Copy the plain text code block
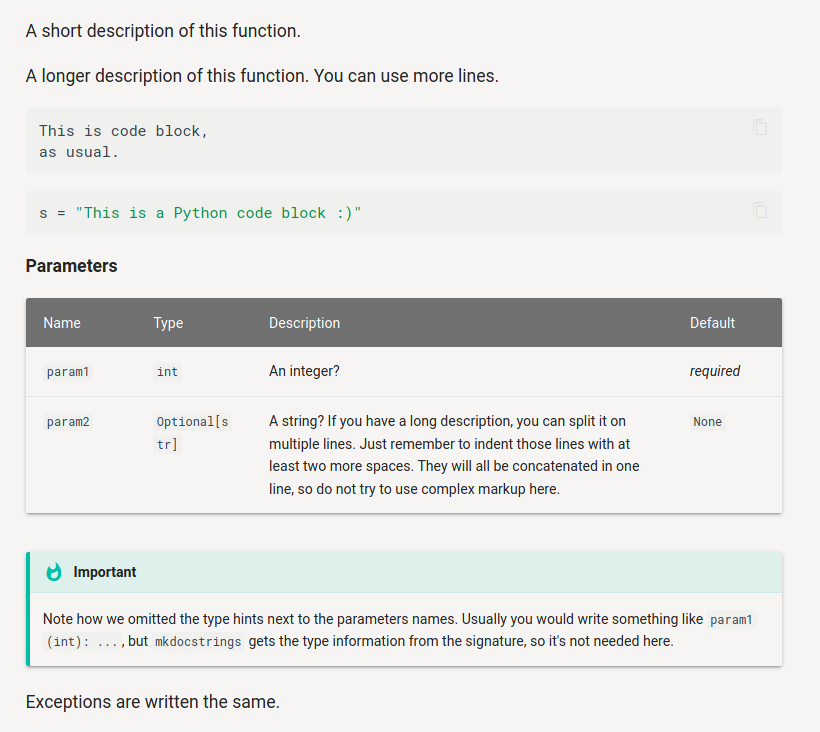The height and width of the screenshot is (732, 820). pyautogui.click(x=760, y=127)
